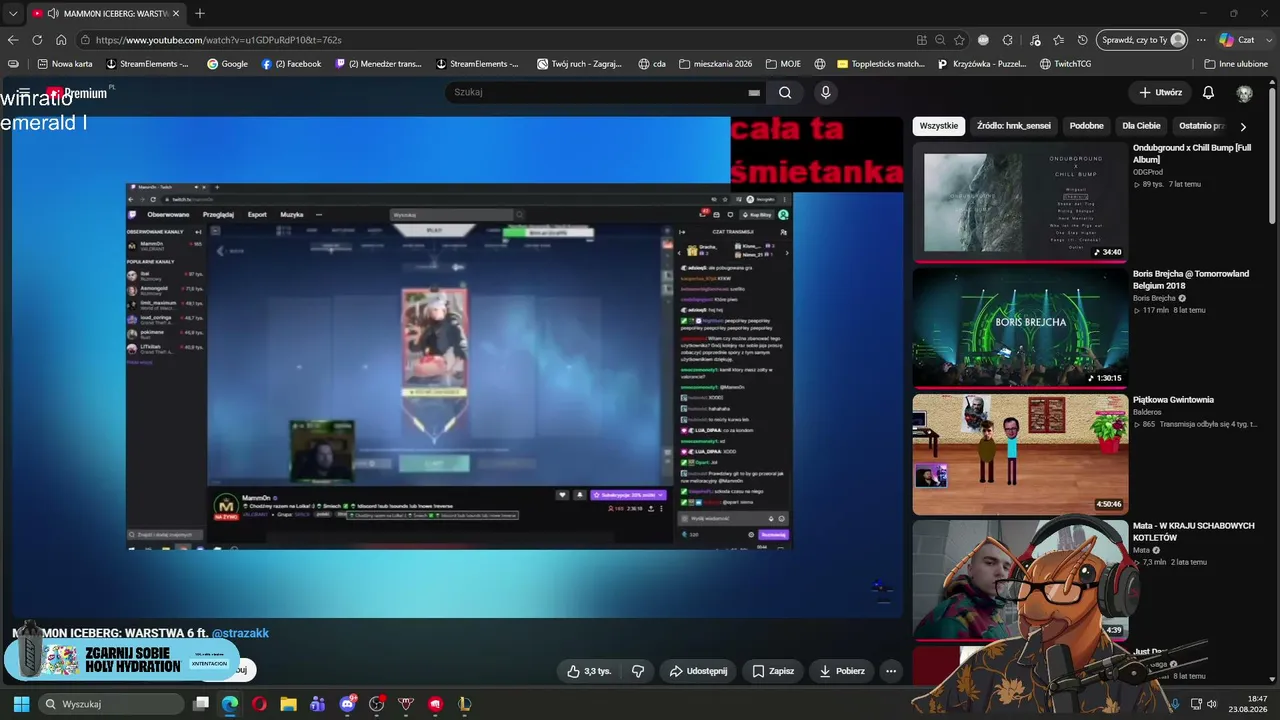This screenshot has width=1280, height=720.
Task: Open the browser home page
Action: (x=61, y=40)
